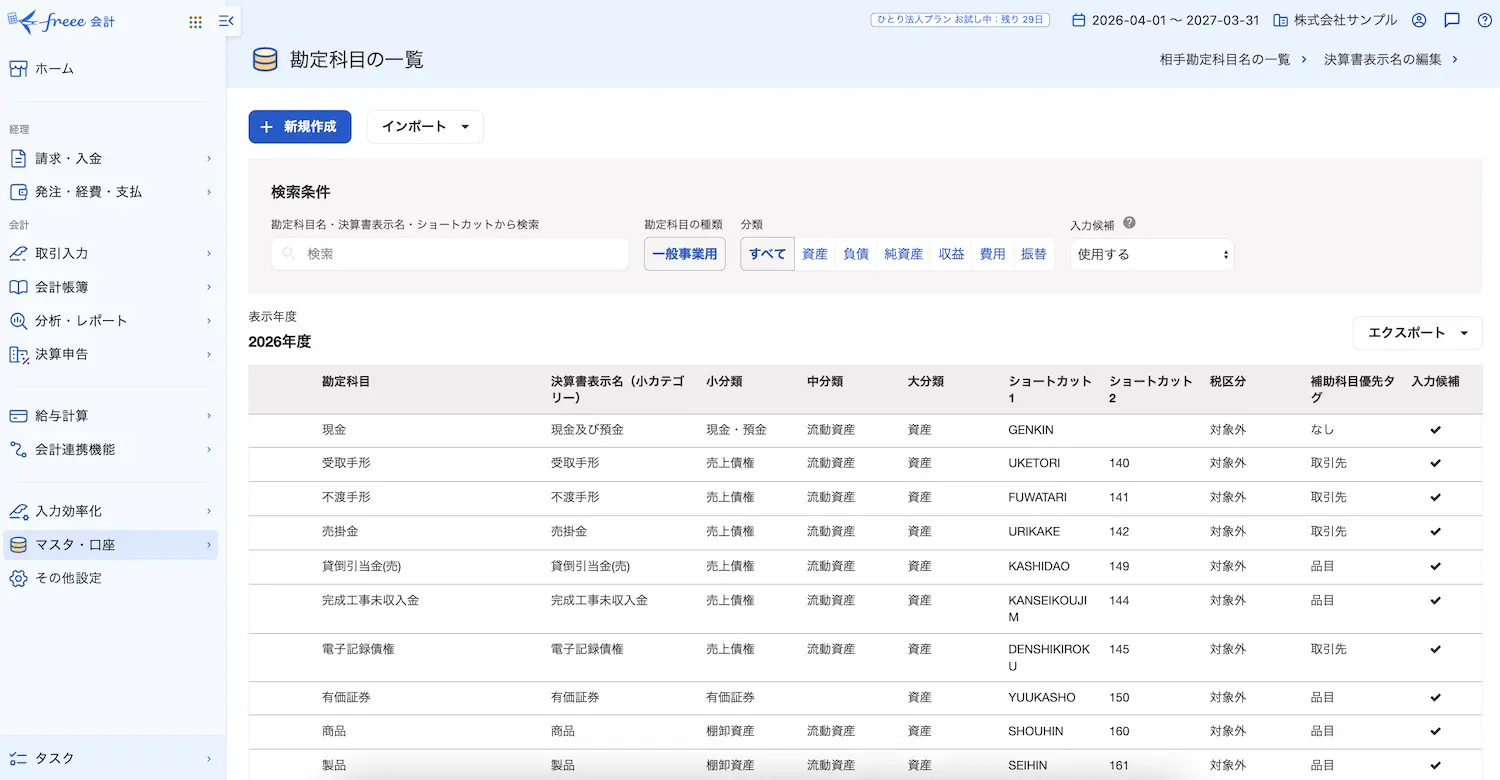
Task: Open the 入力候補 select box
Action: pyautogui.click(x=1152, y=254)
